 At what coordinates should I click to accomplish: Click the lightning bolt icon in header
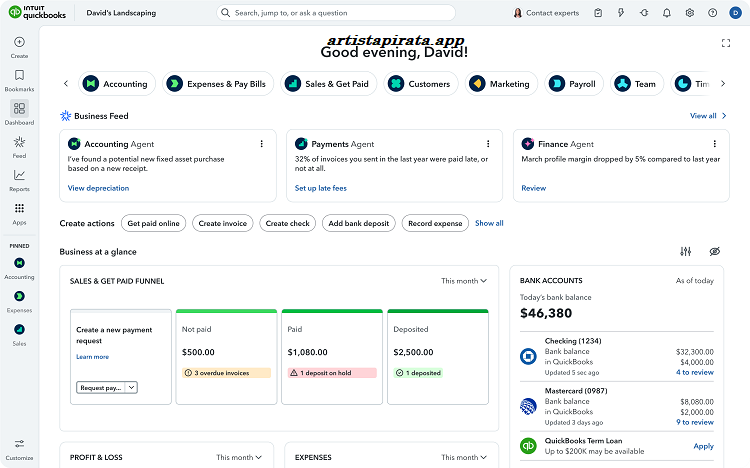click(x=621, y=13)
